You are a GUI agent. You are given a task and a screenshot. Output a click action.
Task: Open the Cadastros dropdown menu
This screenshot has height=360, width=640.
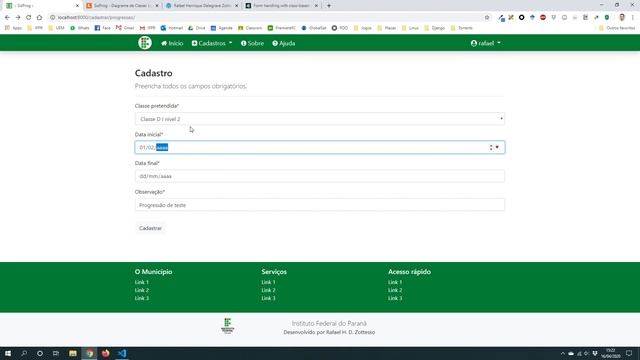click(x=212, y=43)
